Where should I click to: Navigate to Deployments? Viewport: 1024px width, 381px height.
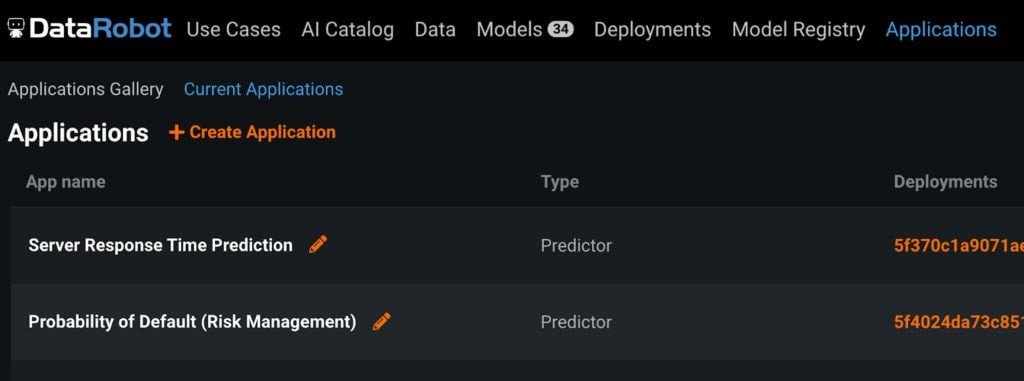652,29
